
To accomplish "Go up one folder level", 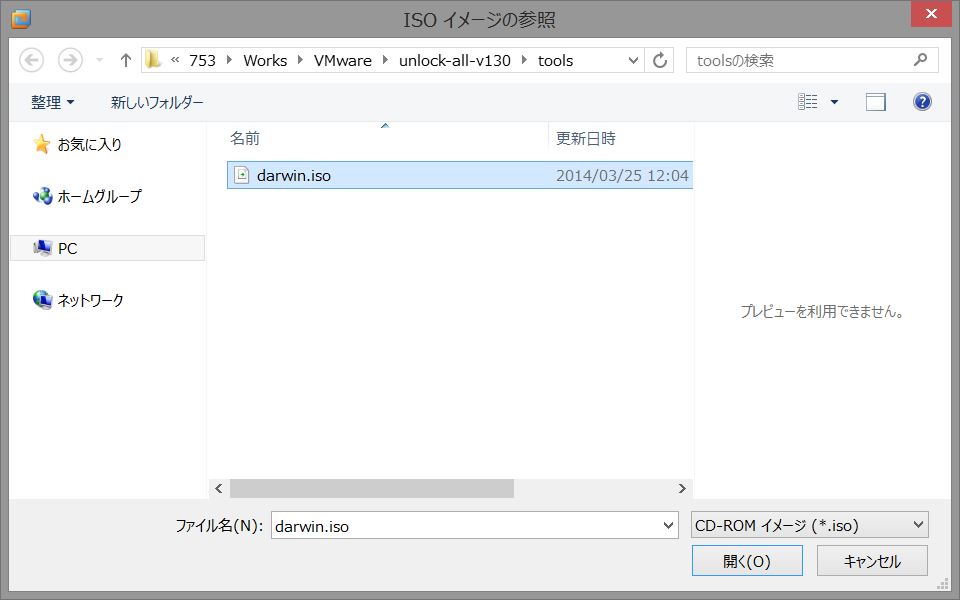I will 126,60.
